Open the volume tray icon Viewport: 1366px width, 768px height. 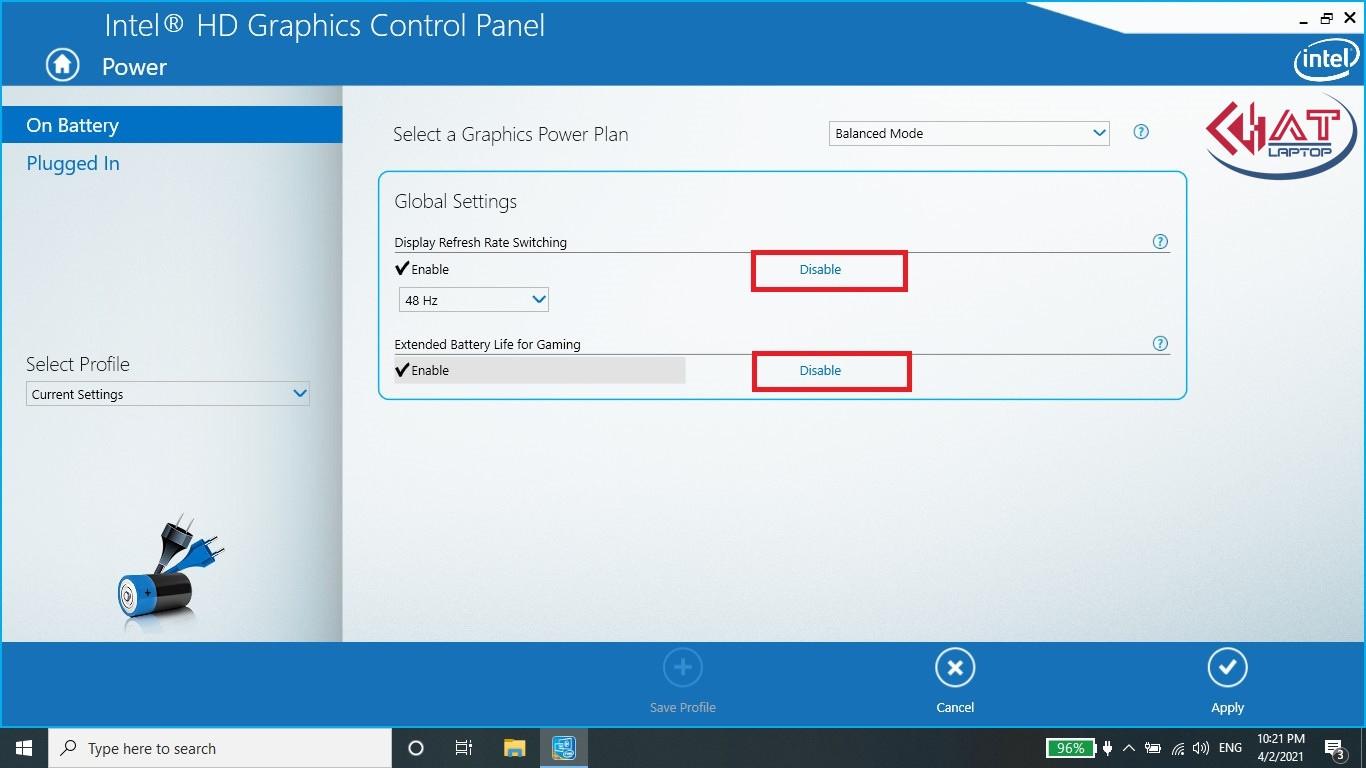pyautogui.click(x=1201, y=748)
